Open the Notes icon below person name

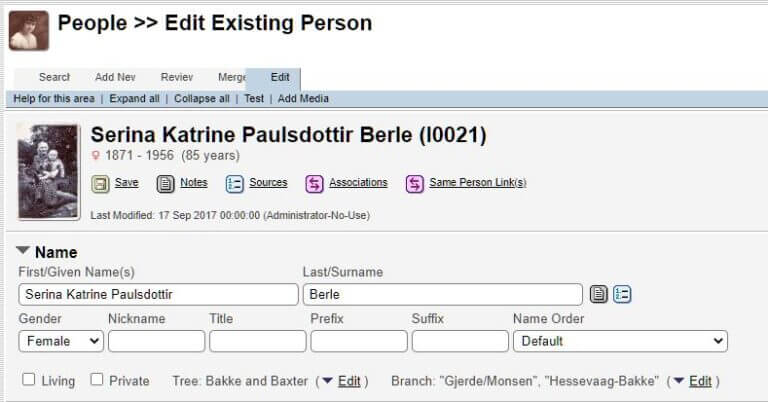pyautogui.click(x=166, y=183)
